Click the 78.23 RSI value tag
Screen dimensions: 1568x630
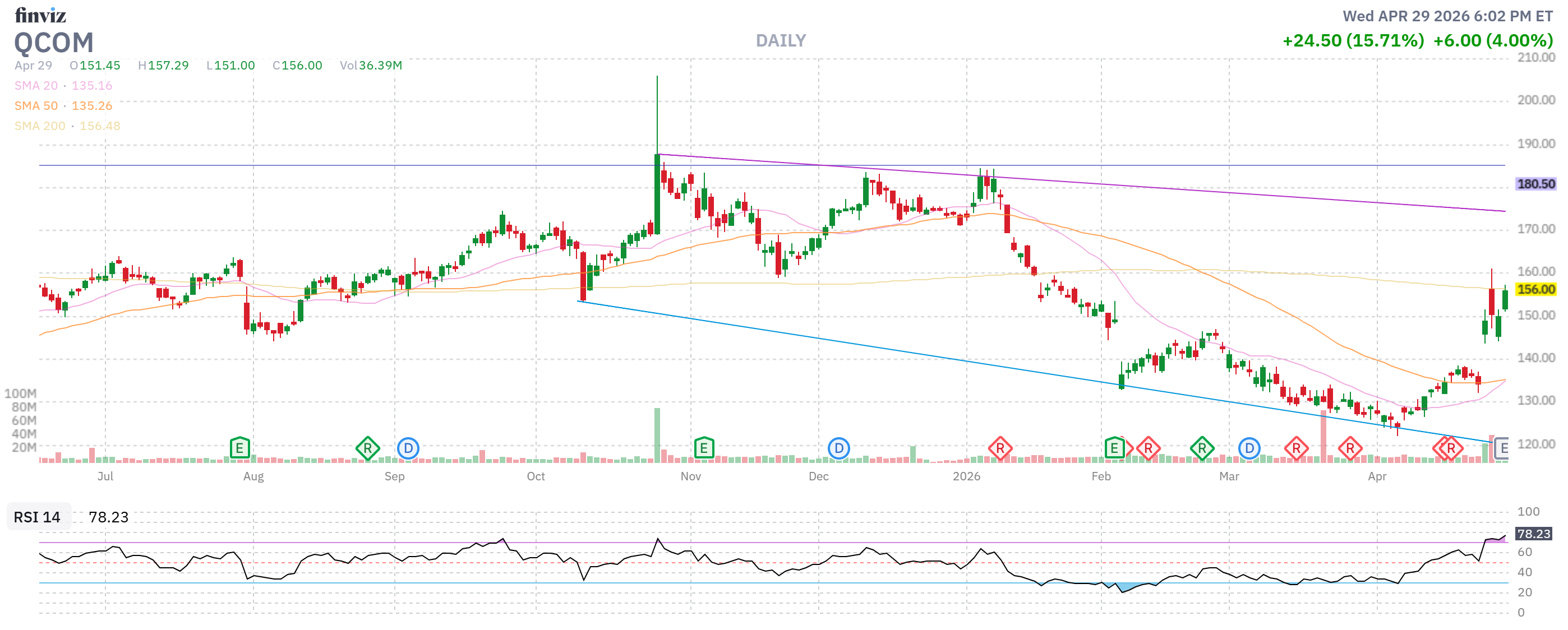click(x=1533, y=534)
